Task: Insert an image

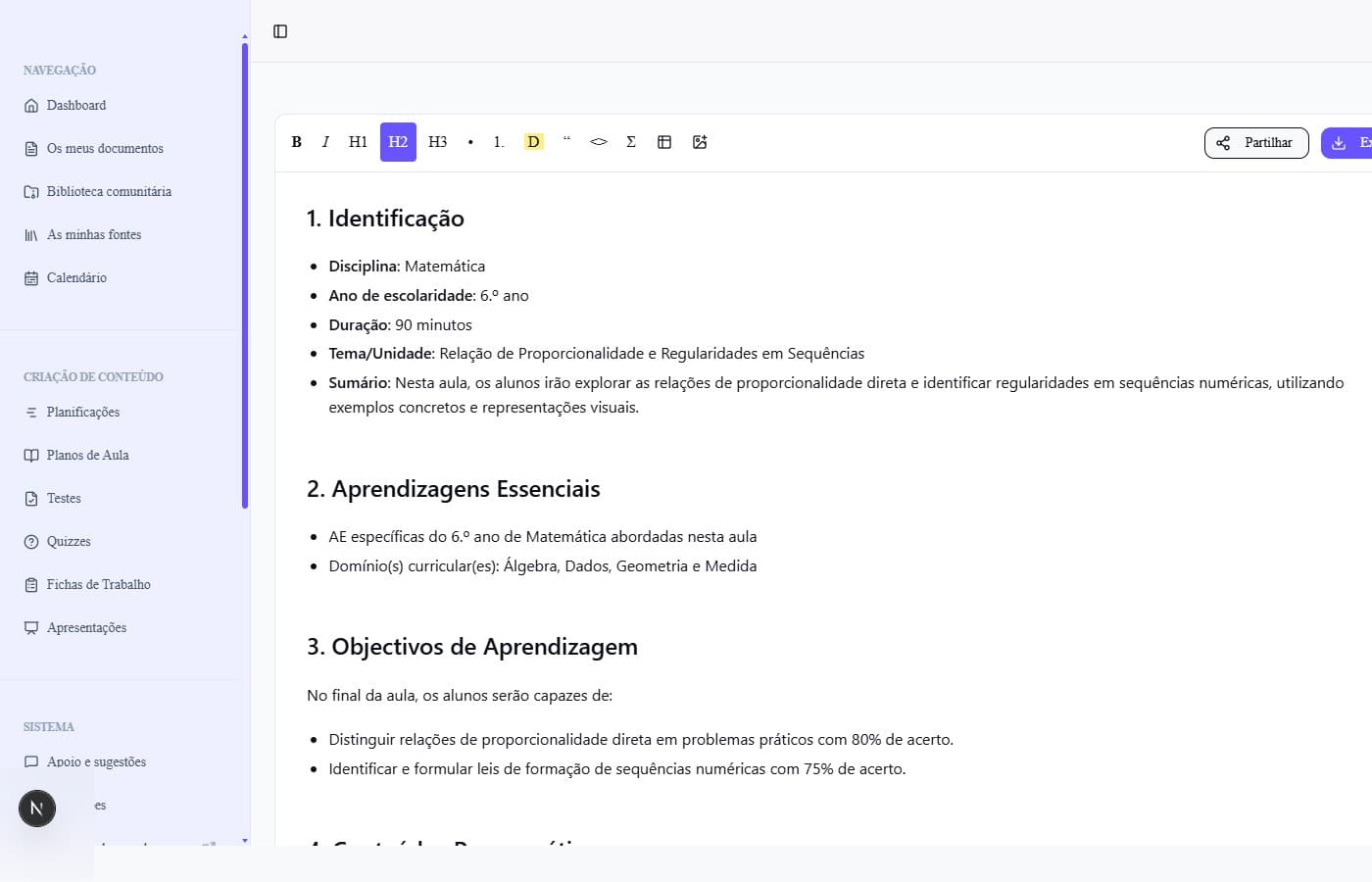Action: 700,142
